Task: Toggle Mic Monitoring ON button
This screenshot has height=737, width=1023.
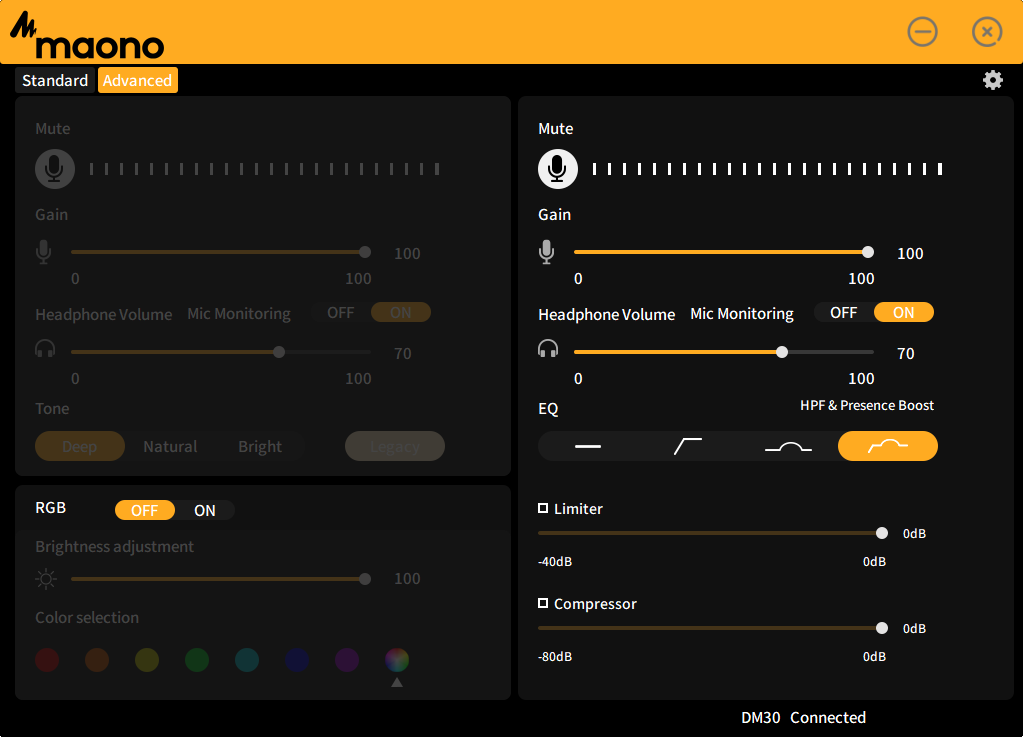Action: pos(903,312)
